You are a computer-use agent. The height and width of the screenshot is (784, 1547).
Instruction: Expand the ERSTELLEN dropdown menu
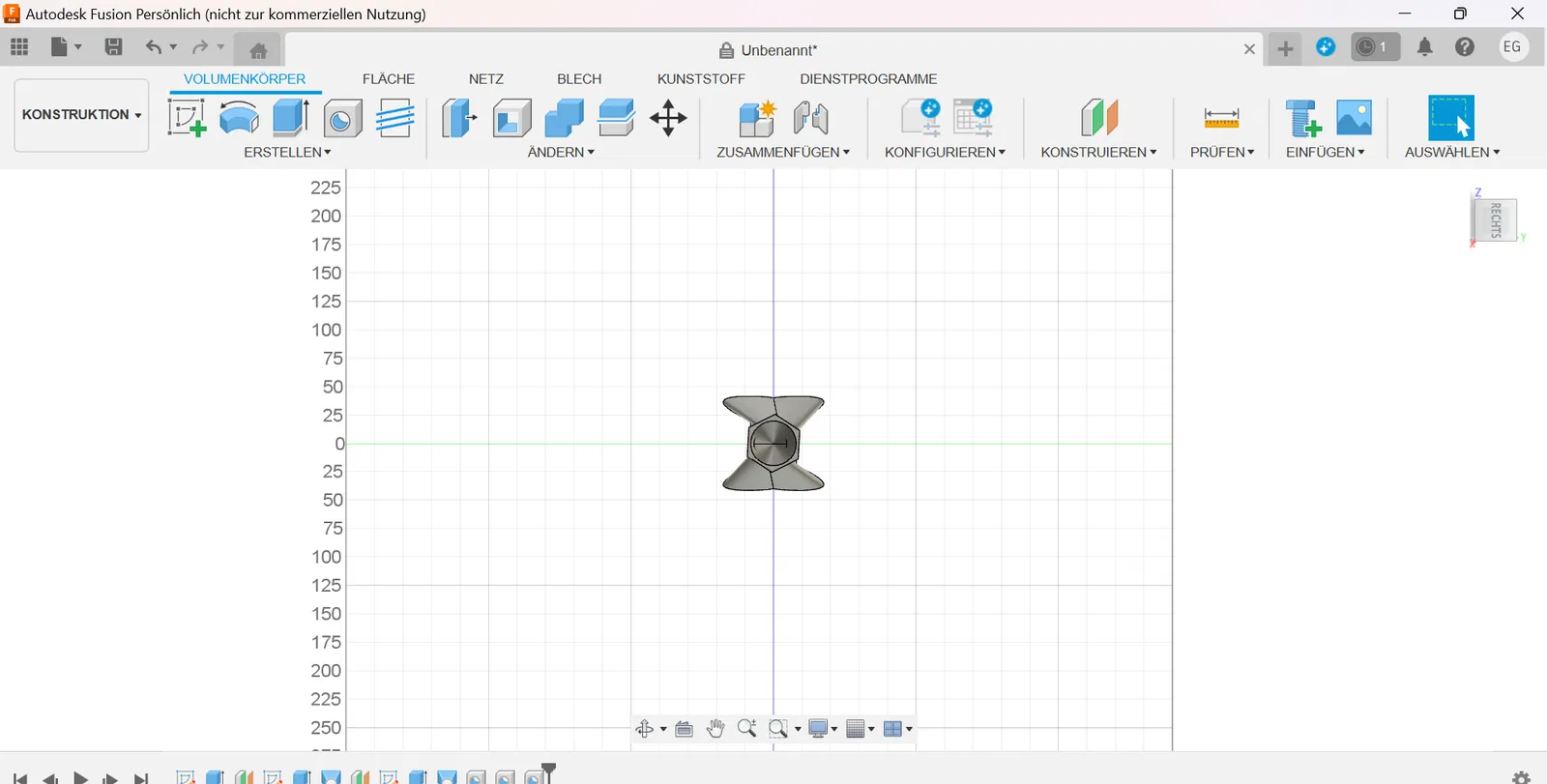287,153
